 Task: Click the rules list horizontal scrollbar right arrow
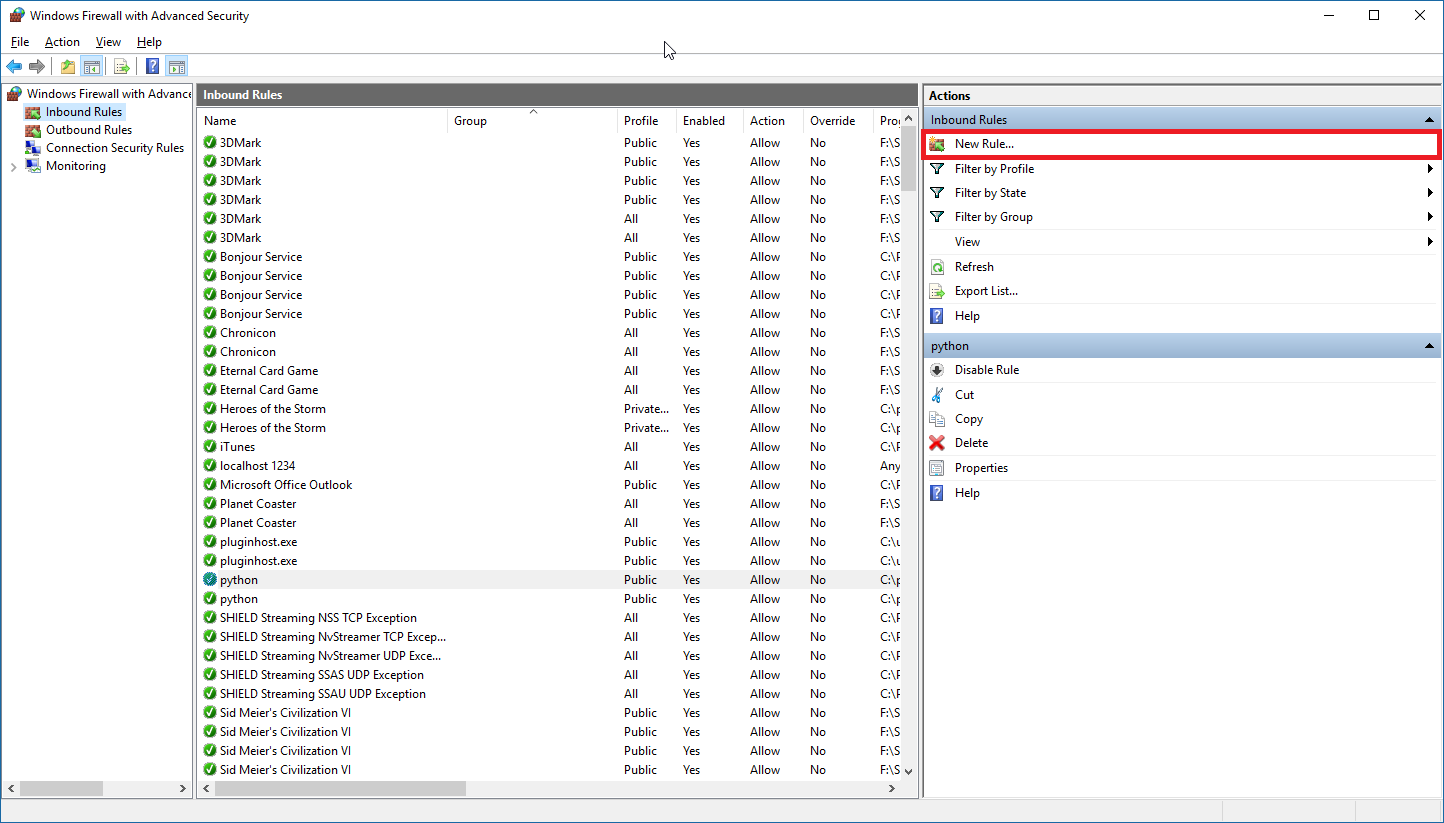[x=891, y=789]
